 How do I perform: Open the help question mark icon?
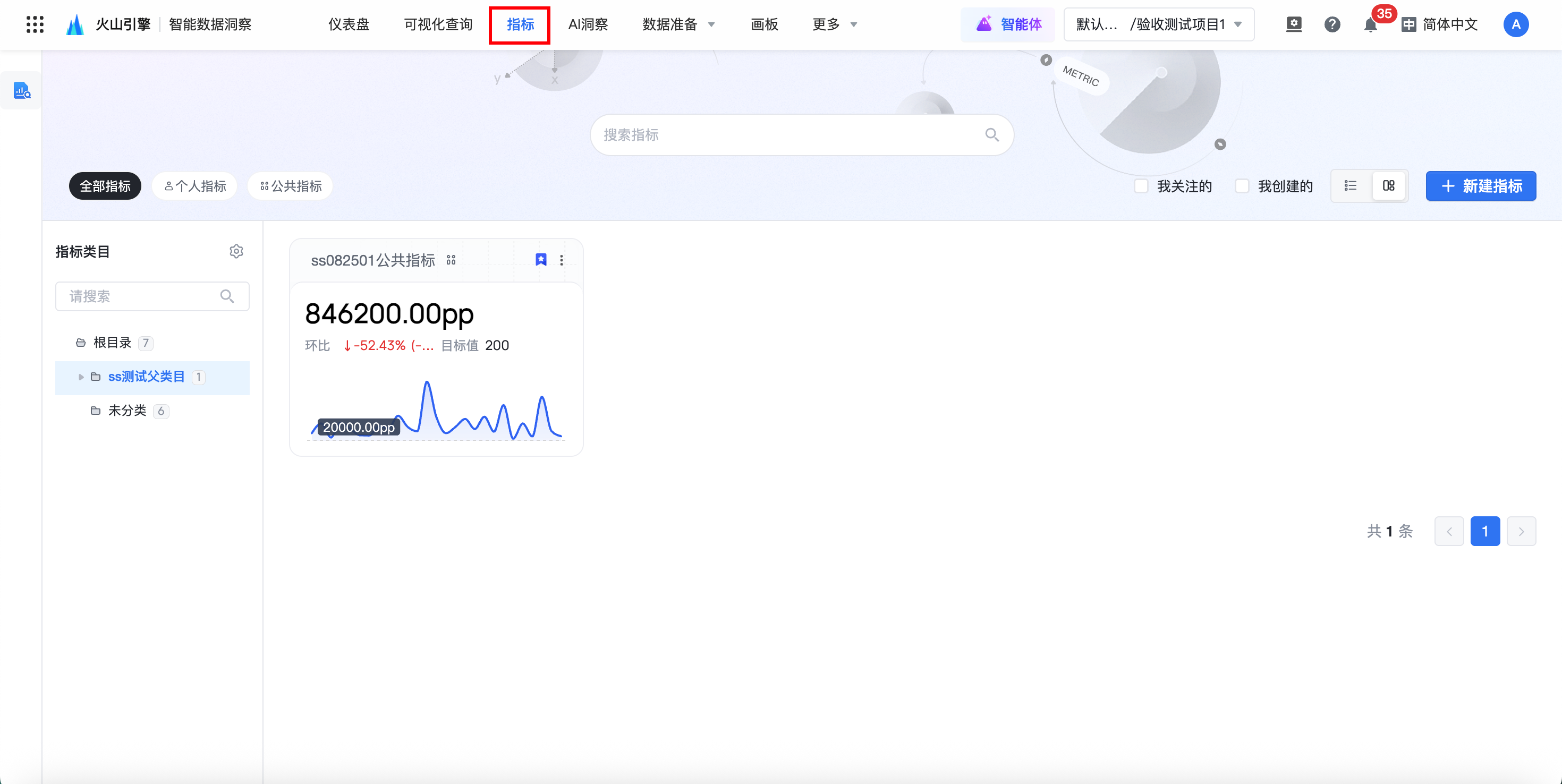point(1331,24)
